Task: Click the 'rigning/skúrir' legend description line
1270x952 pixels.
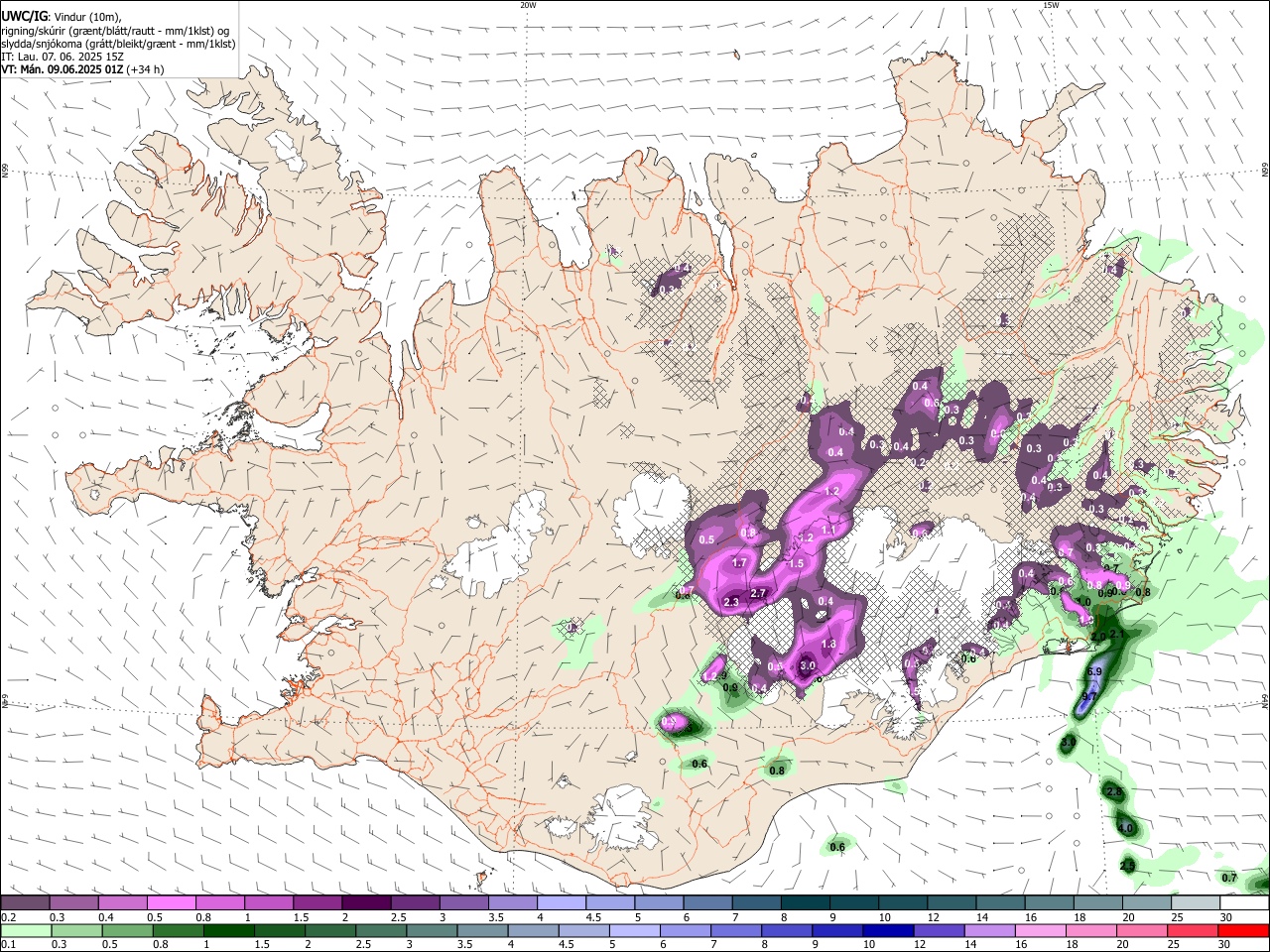Action: coord(116,30)
